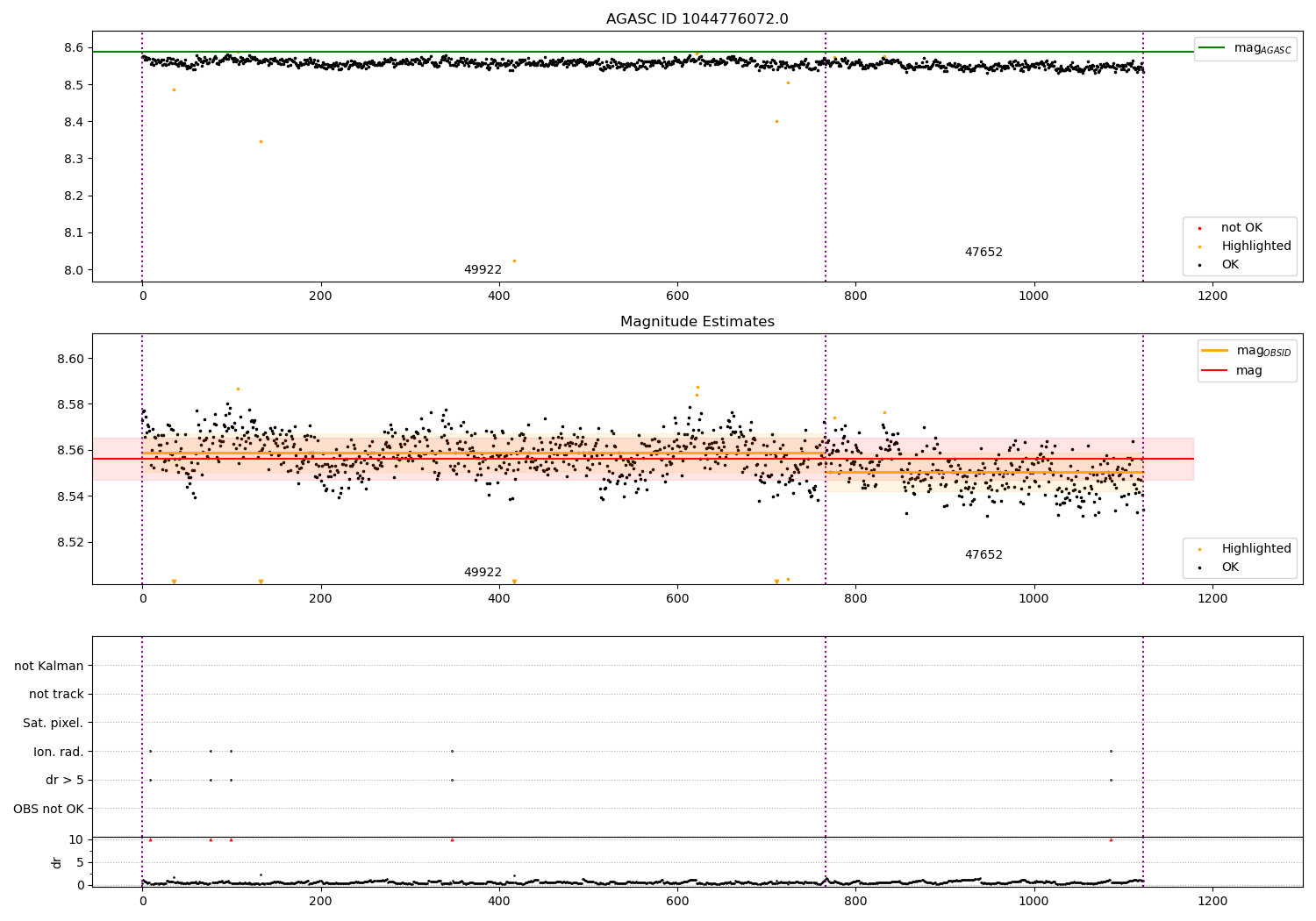
Task: Click the 'Ion. rad.' row label
Action: coord(59,753)
